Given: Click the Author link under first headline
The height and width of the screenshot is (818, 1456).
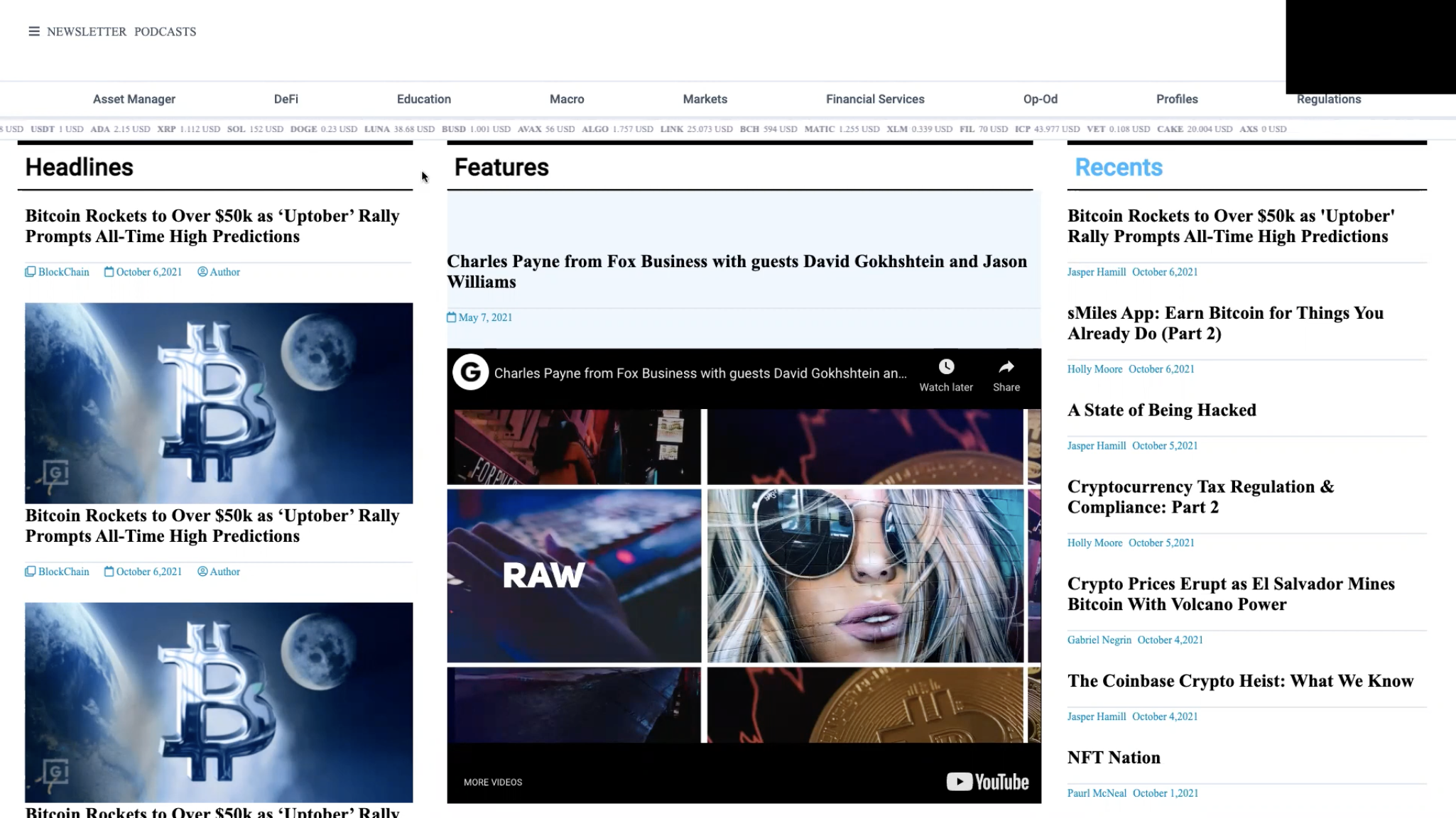Looking at the screenshot, I should click(x=219, y=272).
